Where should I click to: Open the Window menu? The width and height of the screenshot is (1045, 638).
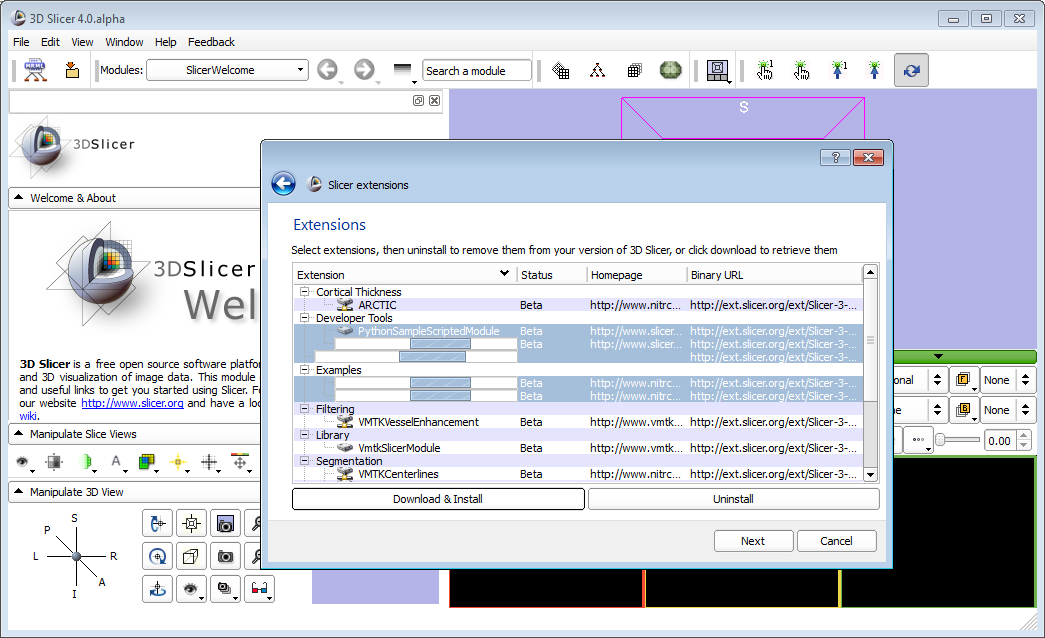pos(124,42)
